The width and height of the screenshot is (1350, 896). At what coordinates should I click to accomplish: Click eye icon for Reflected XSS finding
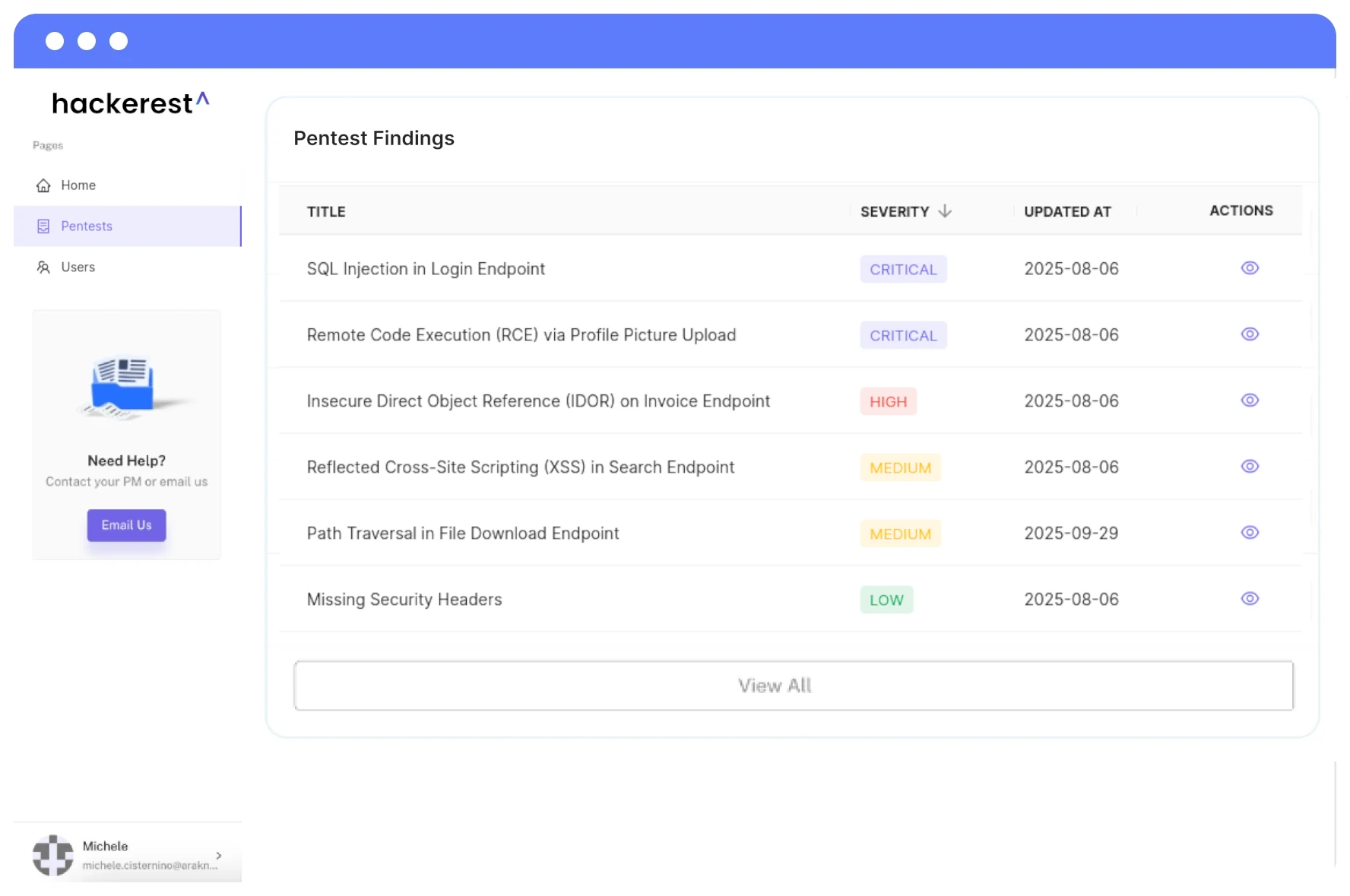click(1250, 467)
